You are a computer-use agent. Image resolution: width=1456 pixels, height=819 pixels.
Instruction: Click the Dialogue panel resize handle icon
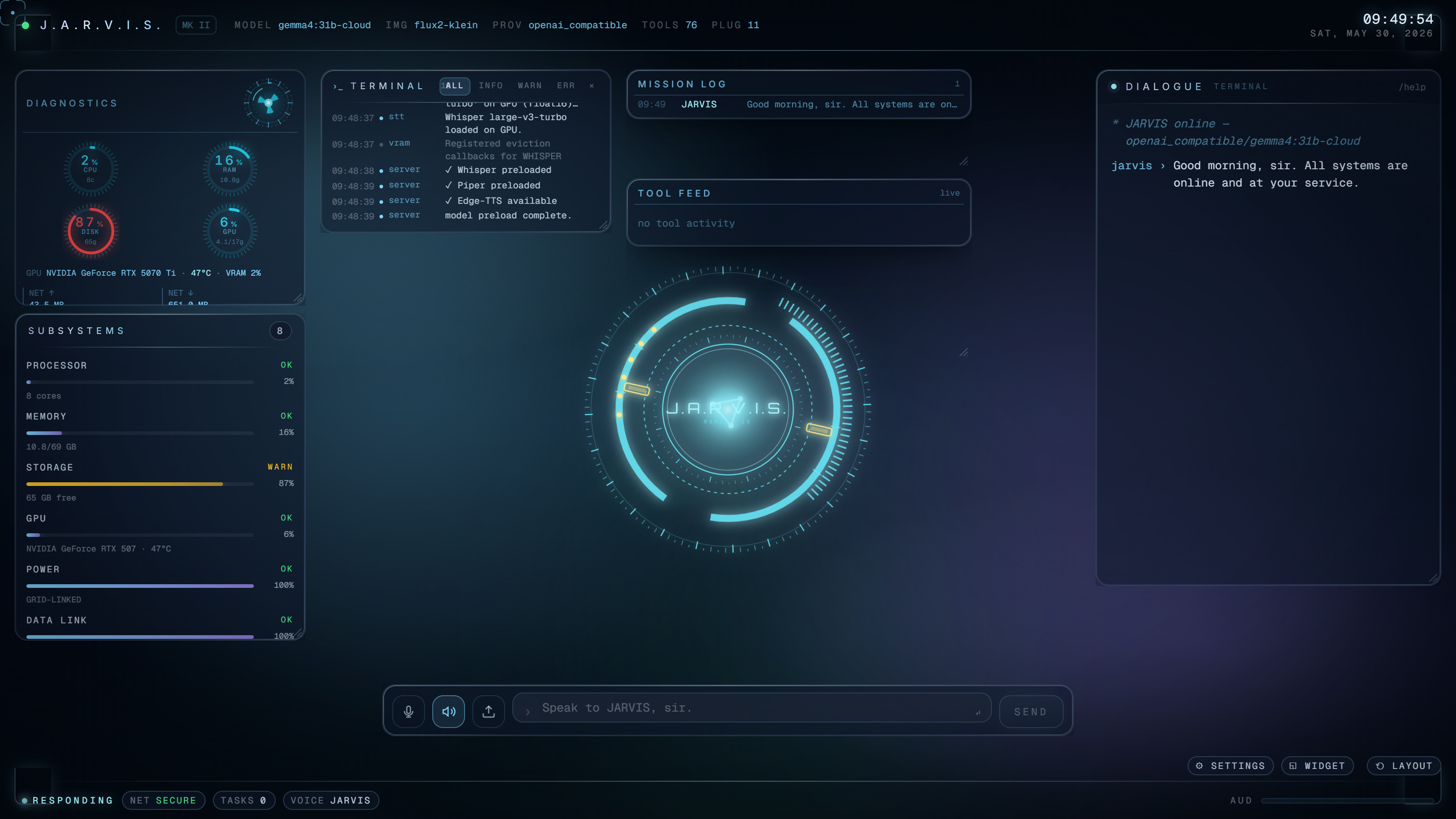coord(1433,578)
